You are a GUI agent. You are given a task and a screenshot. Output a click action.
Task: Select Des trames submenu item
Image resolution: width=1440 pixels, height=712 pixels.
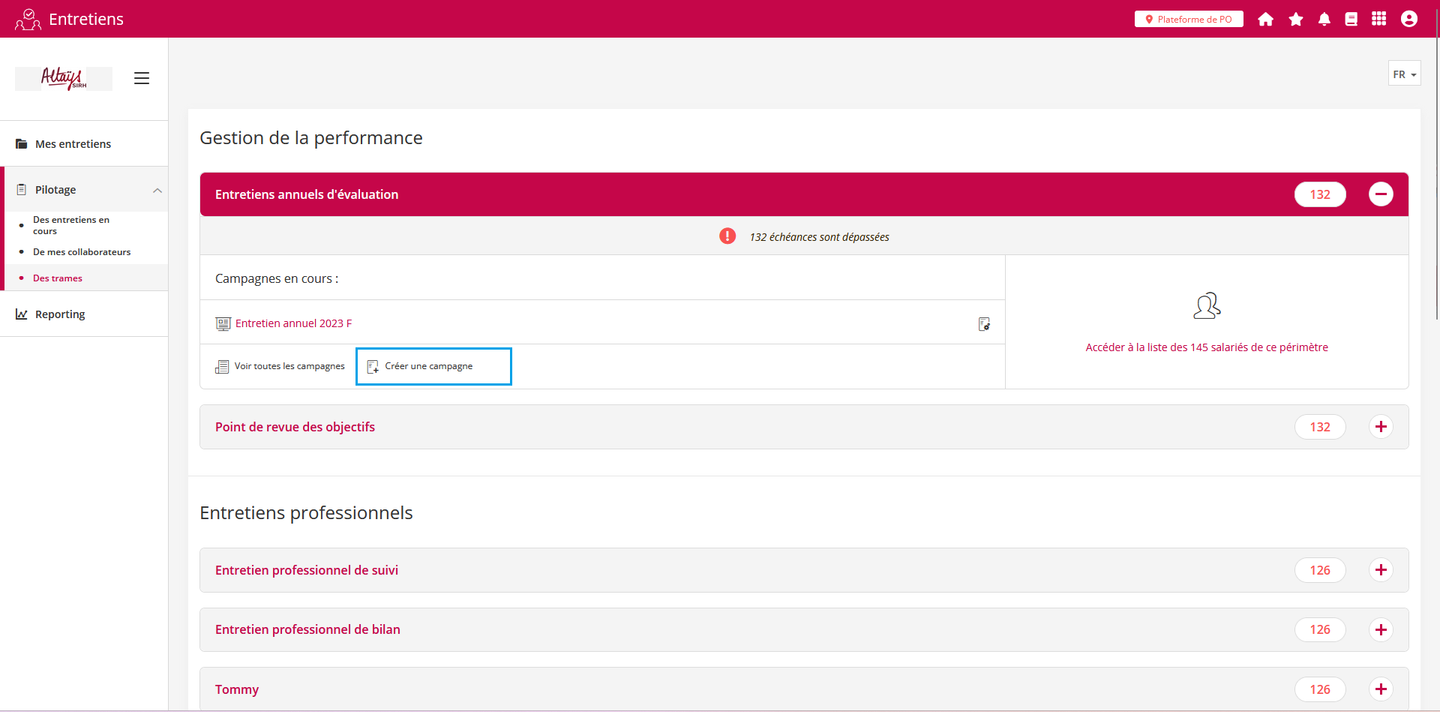click(57, 278)
